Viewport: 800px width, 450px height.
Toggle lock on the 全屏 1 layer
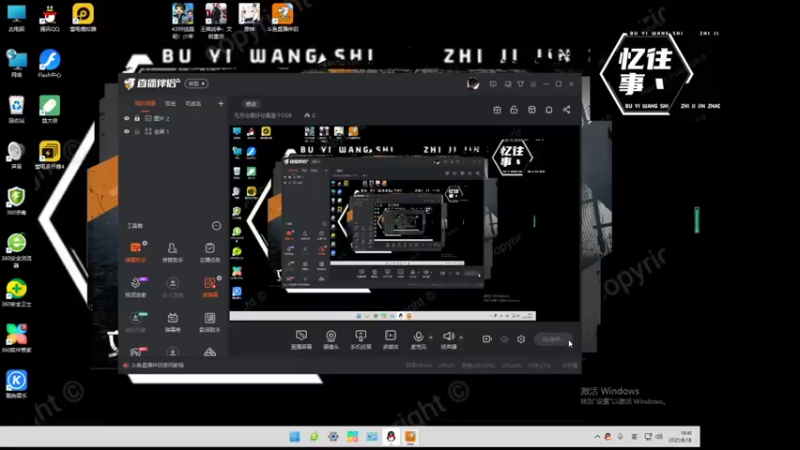[137, 131]
